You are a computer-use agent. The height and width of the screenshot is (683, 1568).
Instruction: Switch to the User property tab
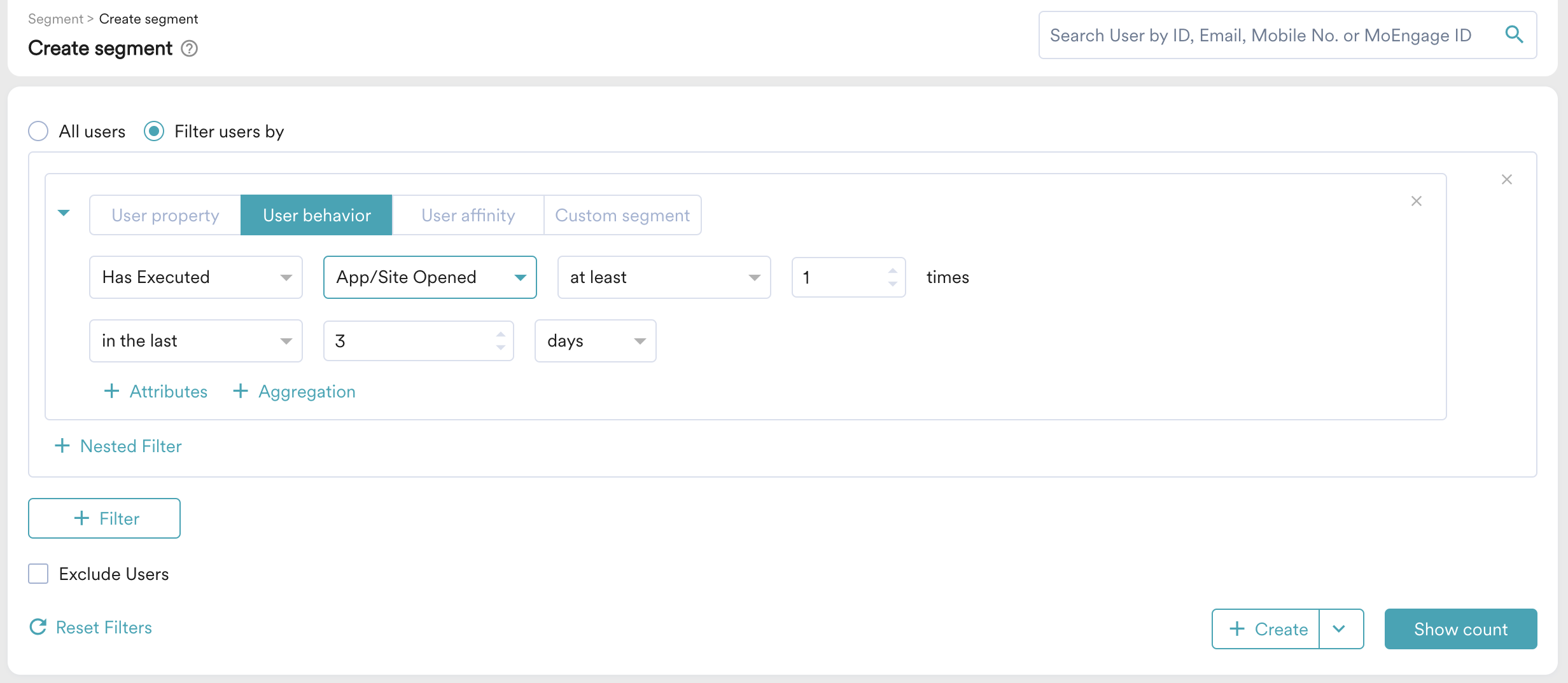click(x=165, y=215)
